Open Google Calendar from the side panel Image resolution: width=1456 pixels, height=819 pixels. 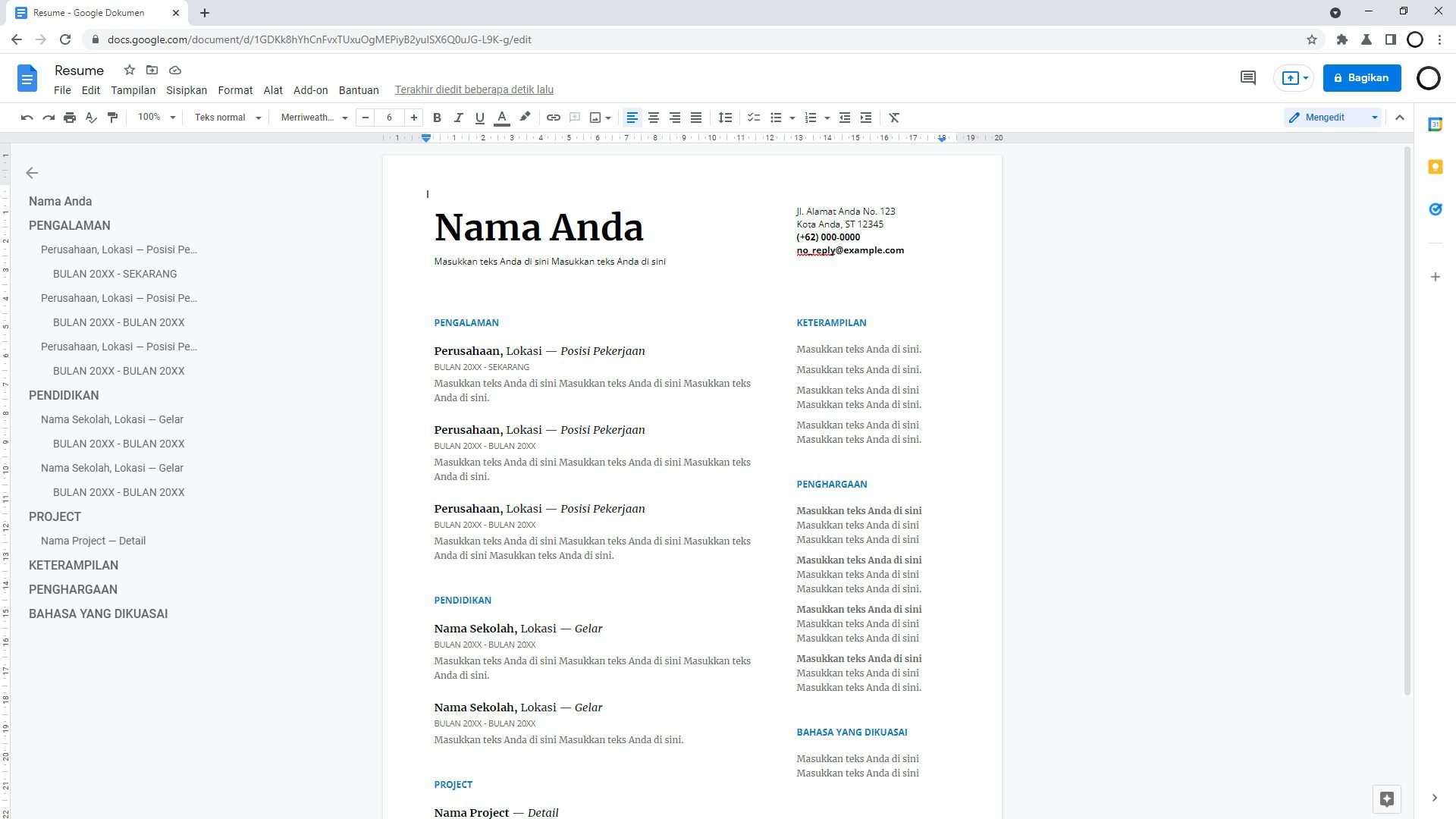point(1435,125)
